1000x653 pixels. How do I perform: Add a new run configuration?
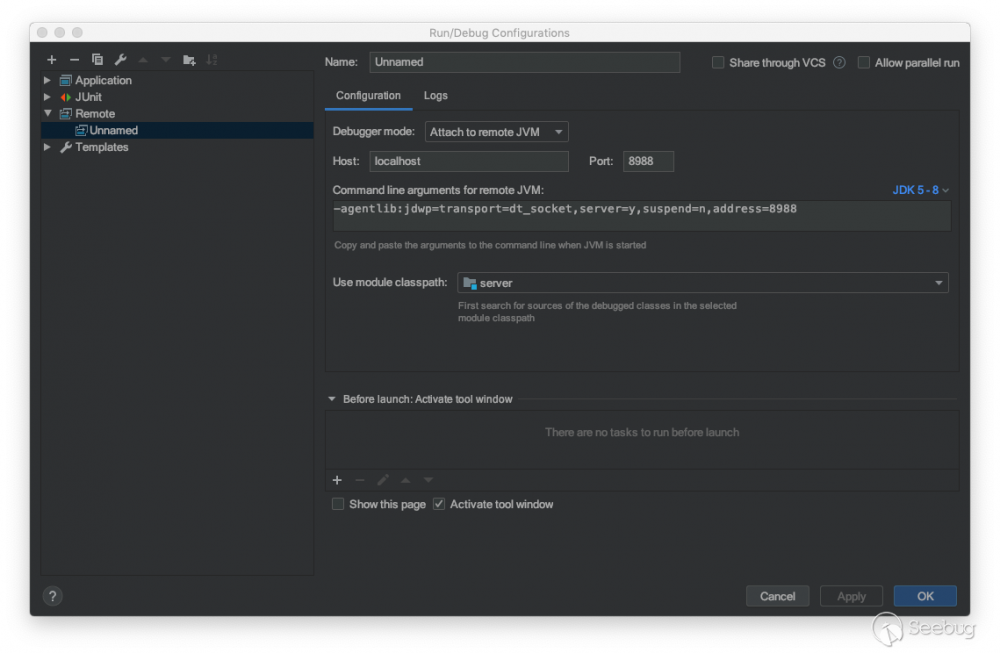coord(52,60)
